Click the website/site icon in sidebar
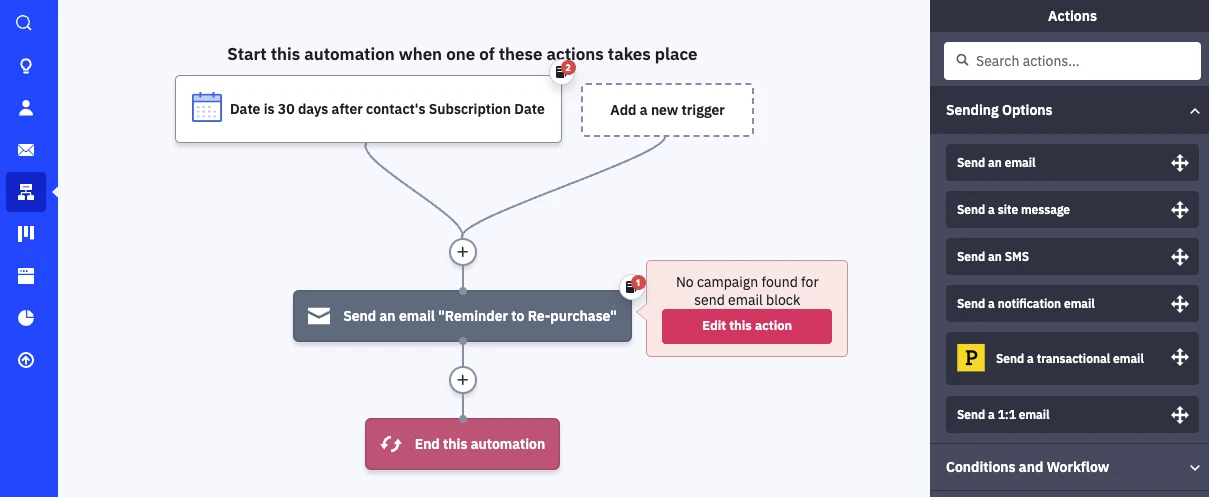The width and height of the screenshot is (1209, 497). click(25, 276)
